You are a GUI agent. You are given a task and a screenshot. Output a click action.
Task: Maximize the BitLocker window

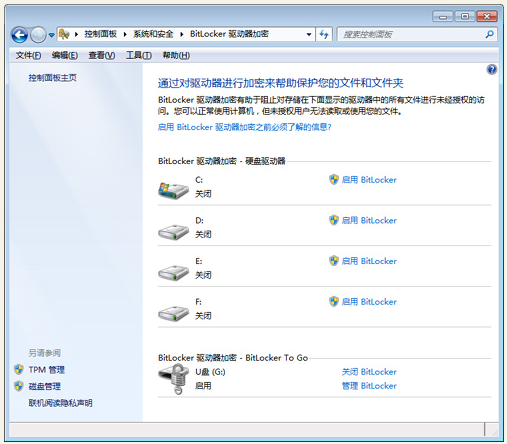pos(465,16)
